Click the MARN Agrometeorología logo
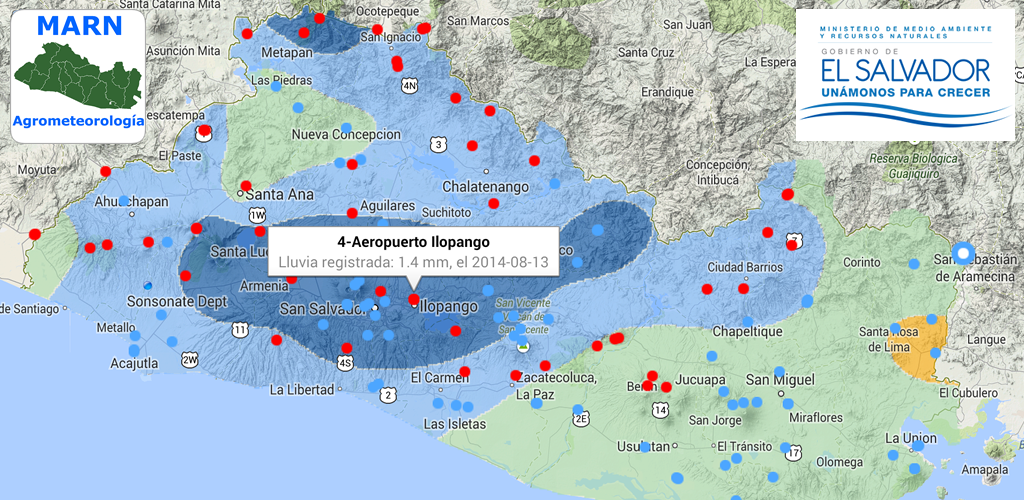 [78, 76]
